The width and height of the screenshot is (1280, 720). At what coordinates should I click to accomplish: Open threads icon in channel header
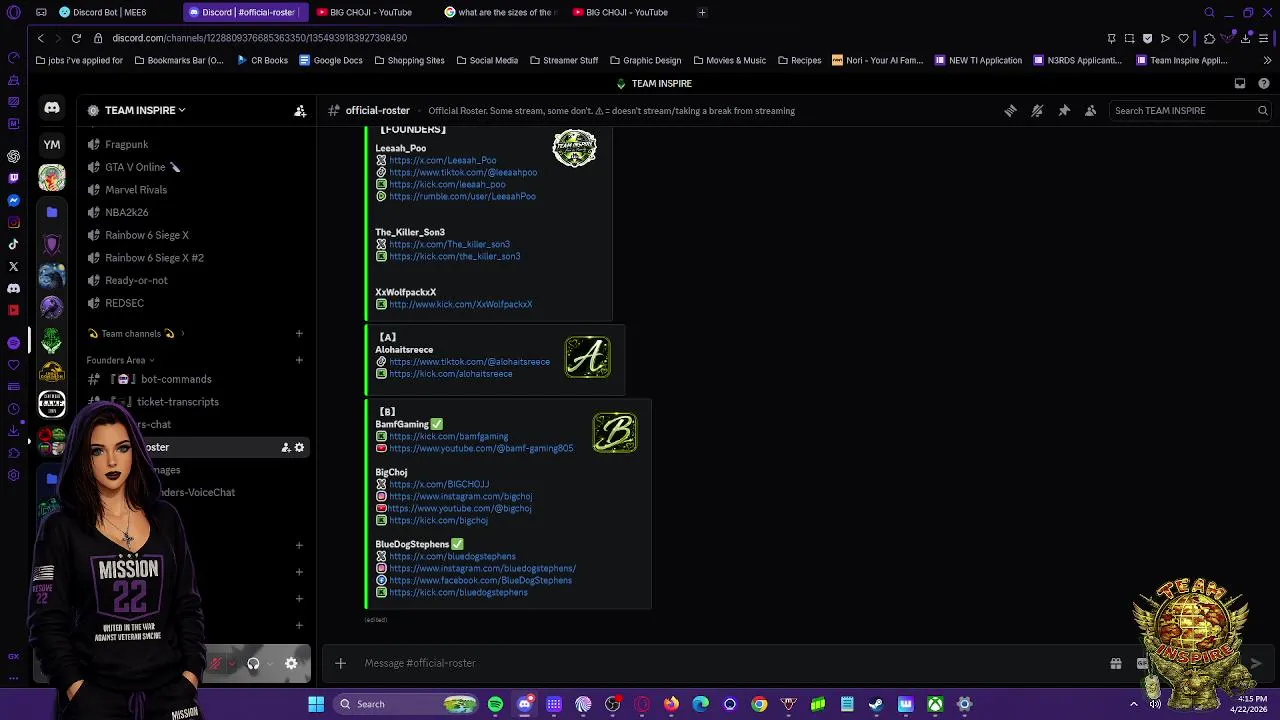pos(1010,111)
